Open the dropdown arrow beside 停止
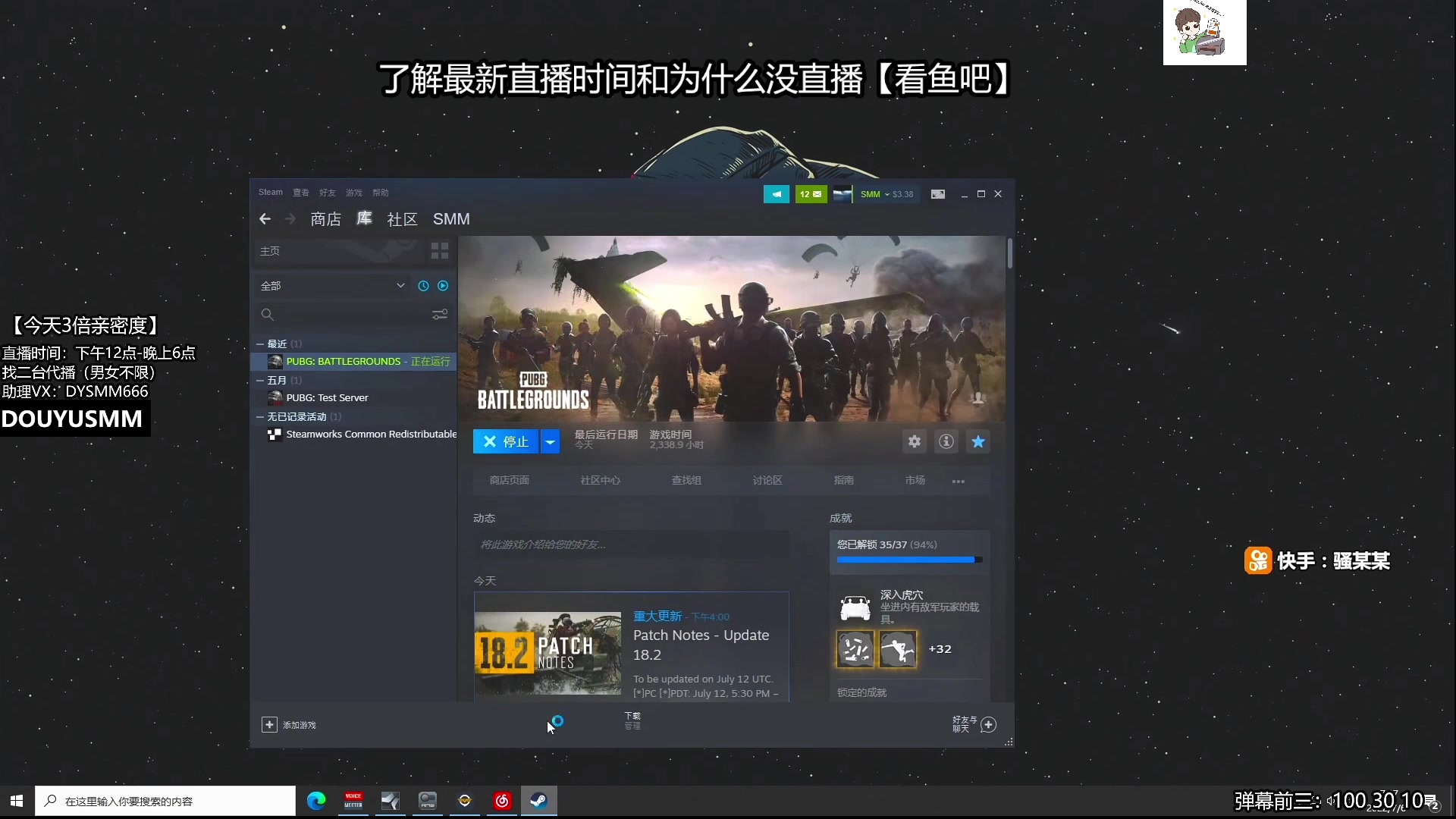This screenshot has width=1456, height=819. tap(550, 441)
